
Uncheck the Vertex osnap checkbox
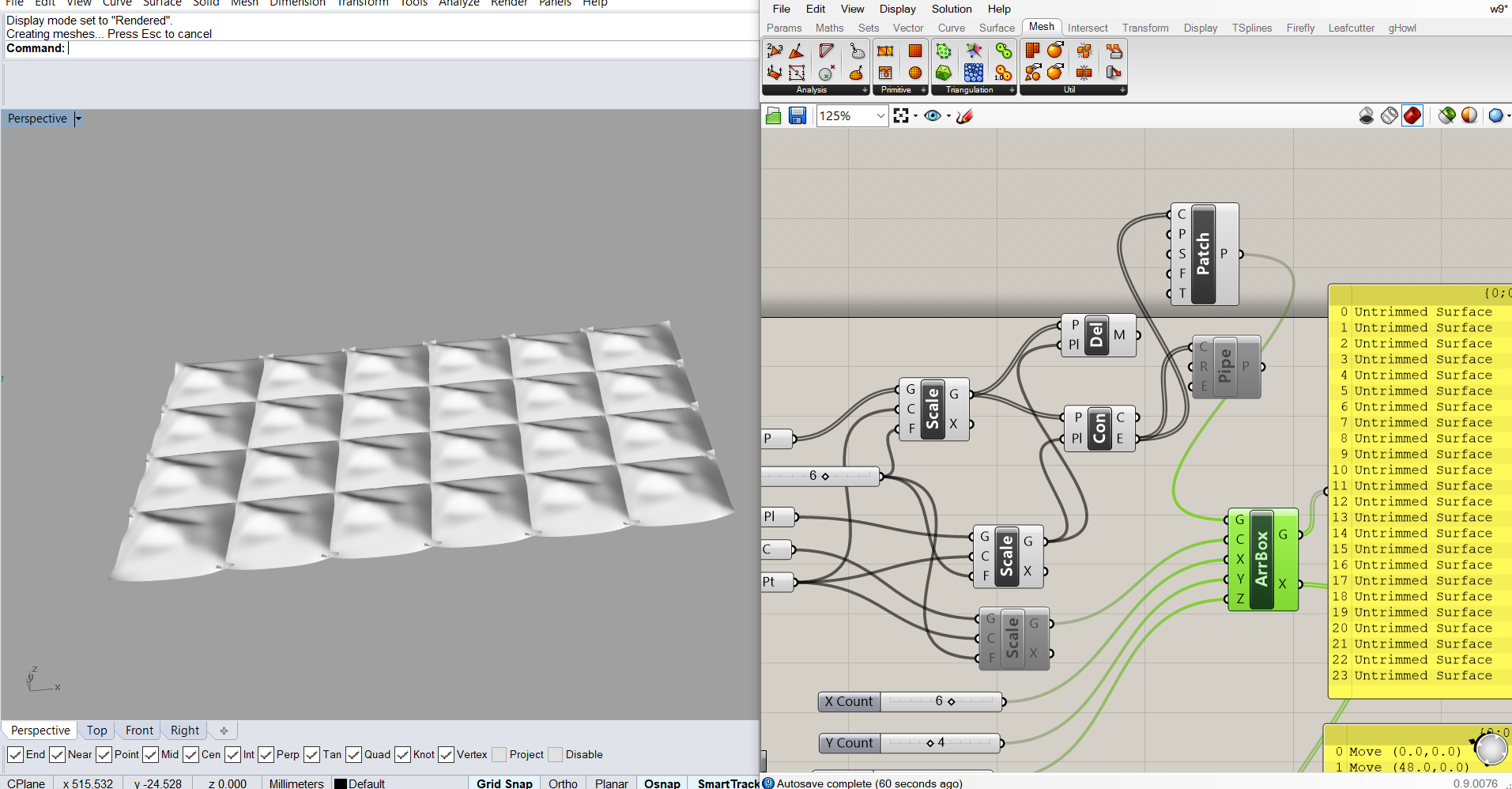[x=447, y=755]
